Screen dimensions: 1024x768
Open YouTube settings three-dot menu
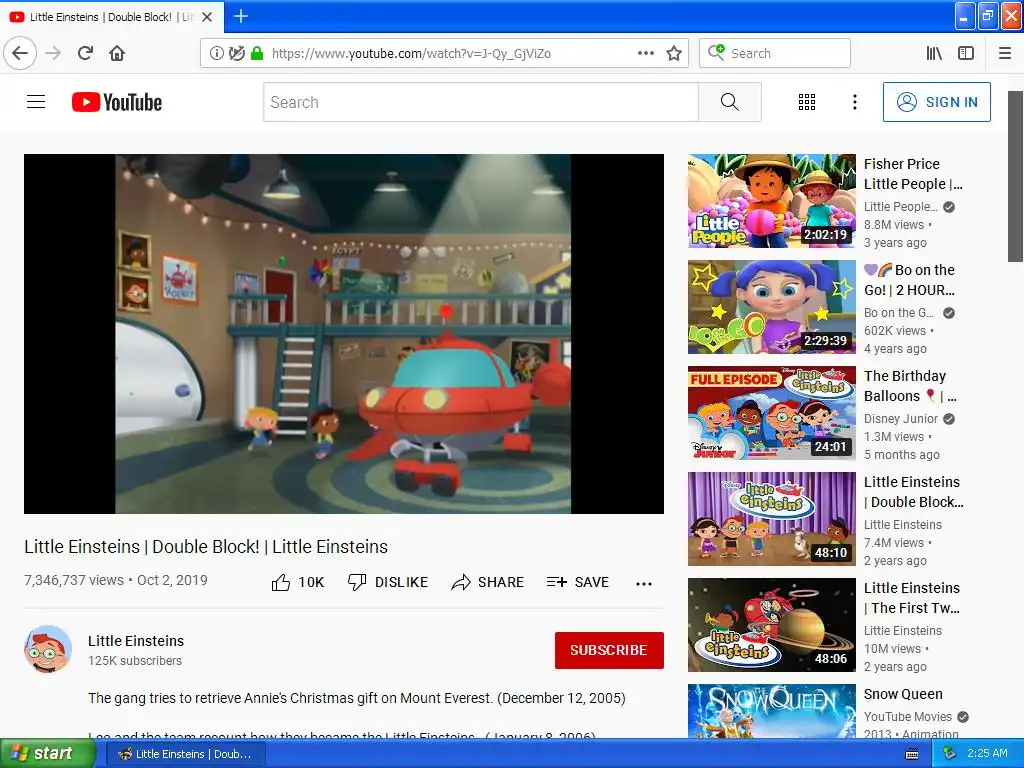[x=854, y=102]
